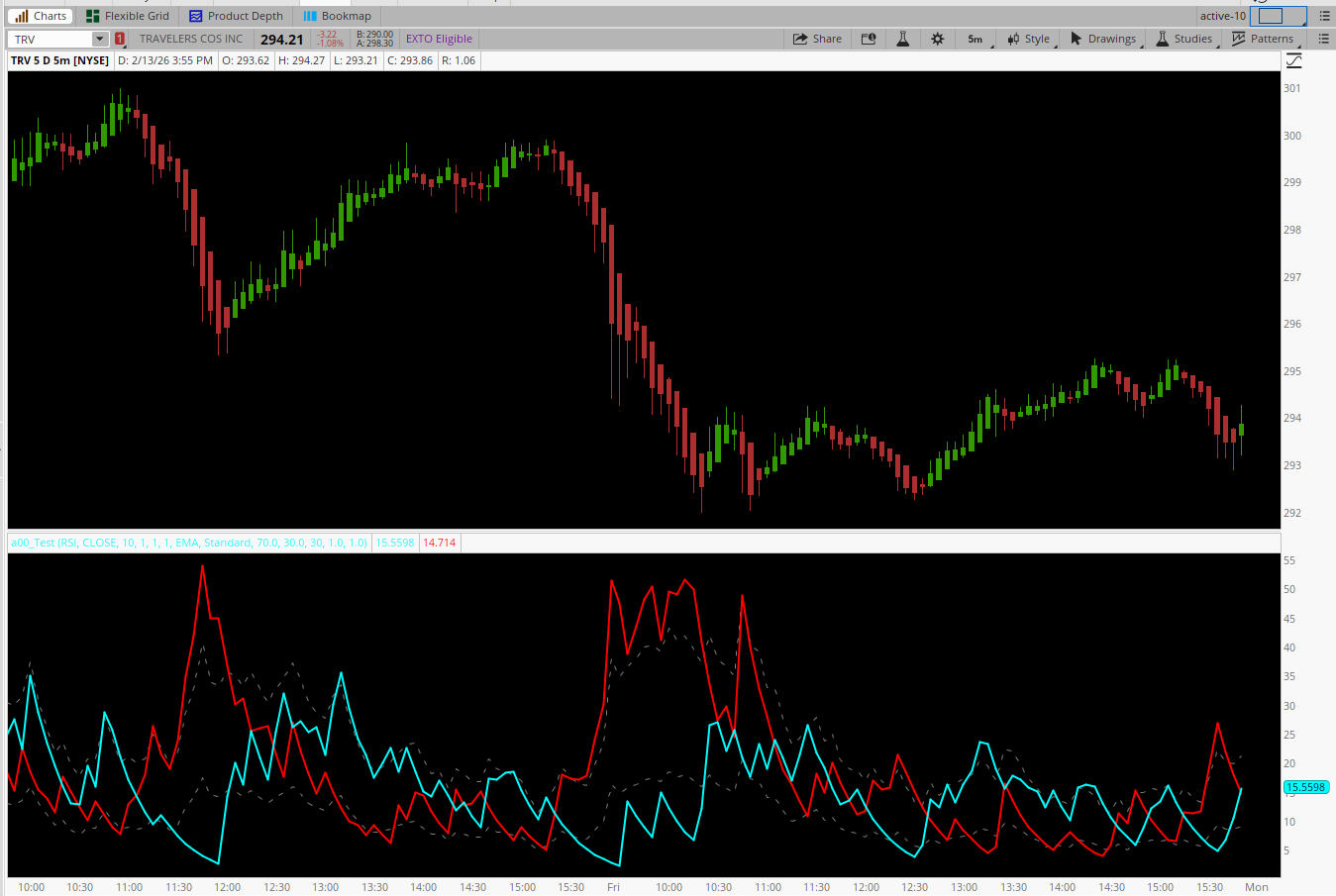Expand the TRV symbol dropdown arrow
The width and height of the screenshot is (1336, 896).
pyautogui.click(x=99, y=39)
